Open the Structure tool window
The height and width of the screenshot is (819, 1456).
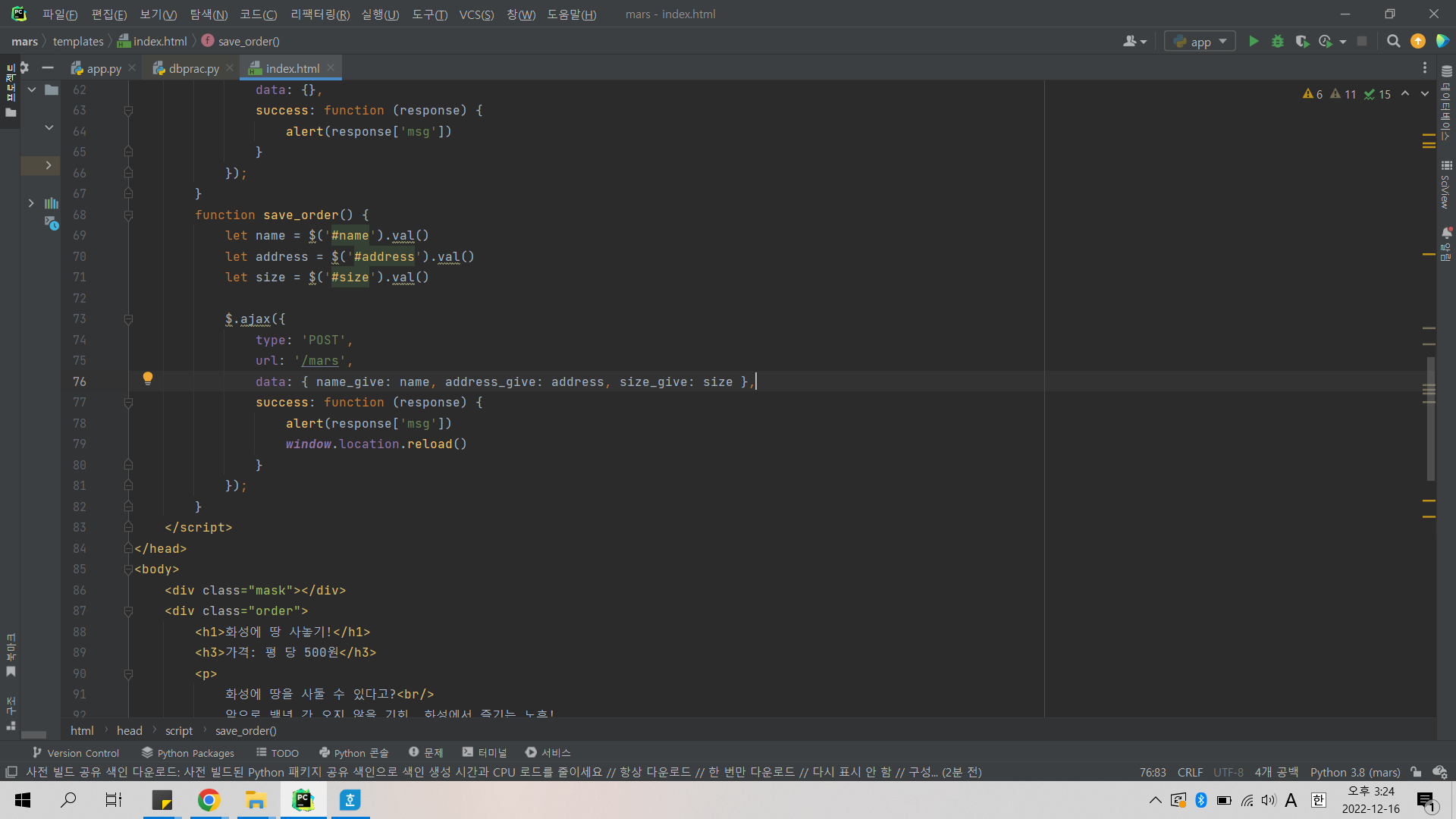11,713
